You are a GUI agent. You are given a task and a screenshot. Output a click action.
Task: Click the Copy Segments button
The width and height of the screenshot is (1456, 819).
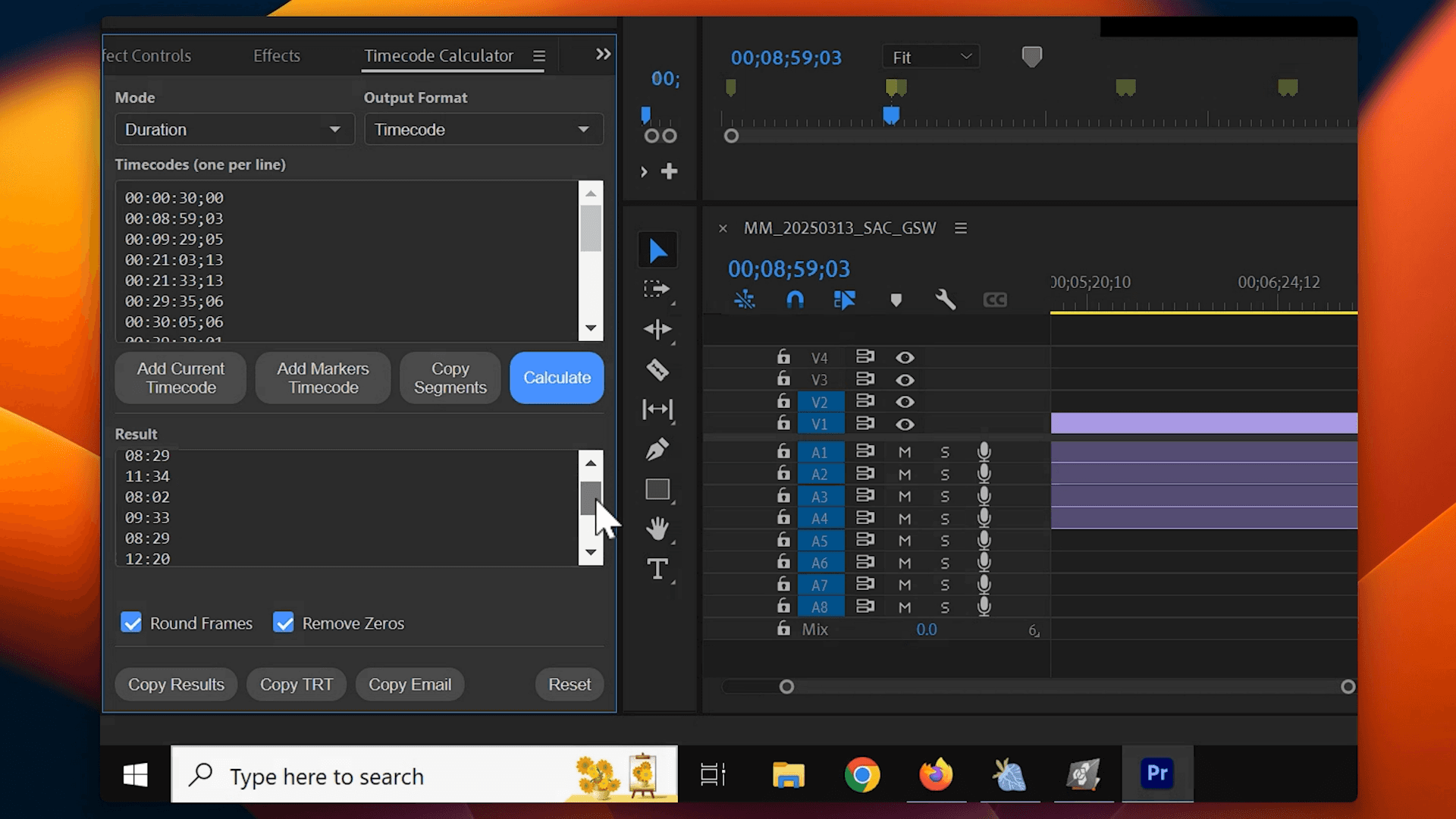[450, 378]
